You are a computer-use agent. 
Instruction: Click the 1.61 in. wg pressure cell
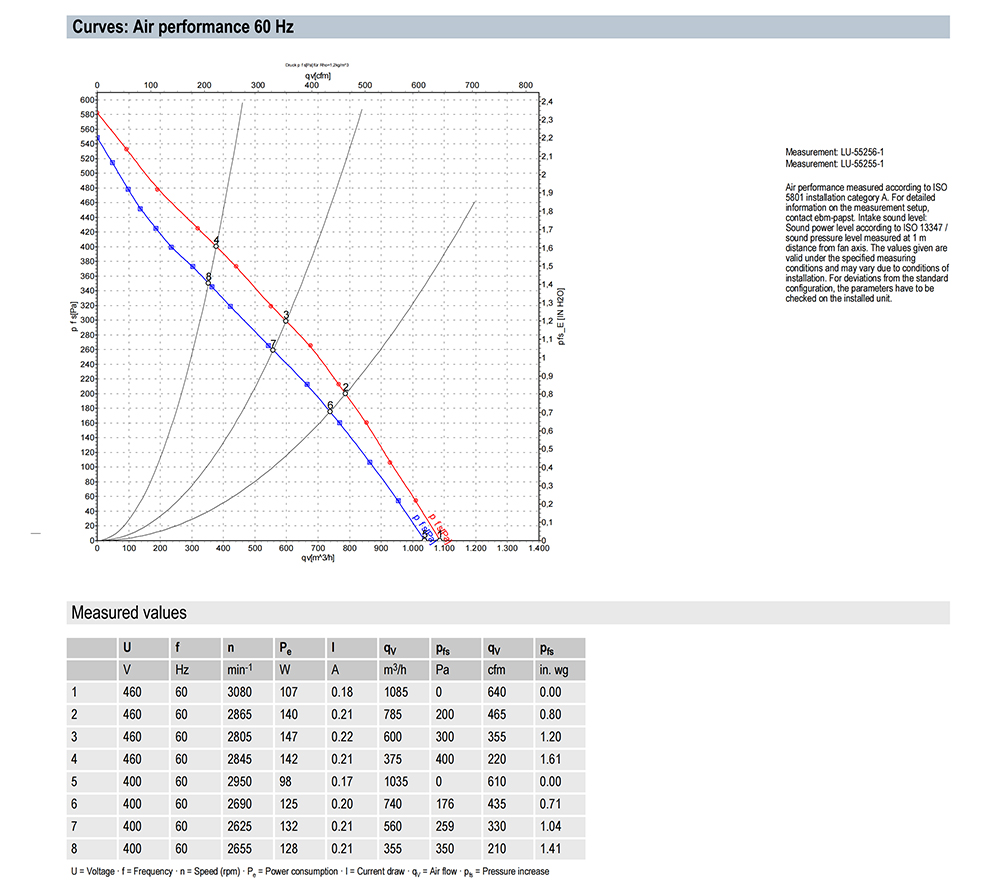[549, 759]
